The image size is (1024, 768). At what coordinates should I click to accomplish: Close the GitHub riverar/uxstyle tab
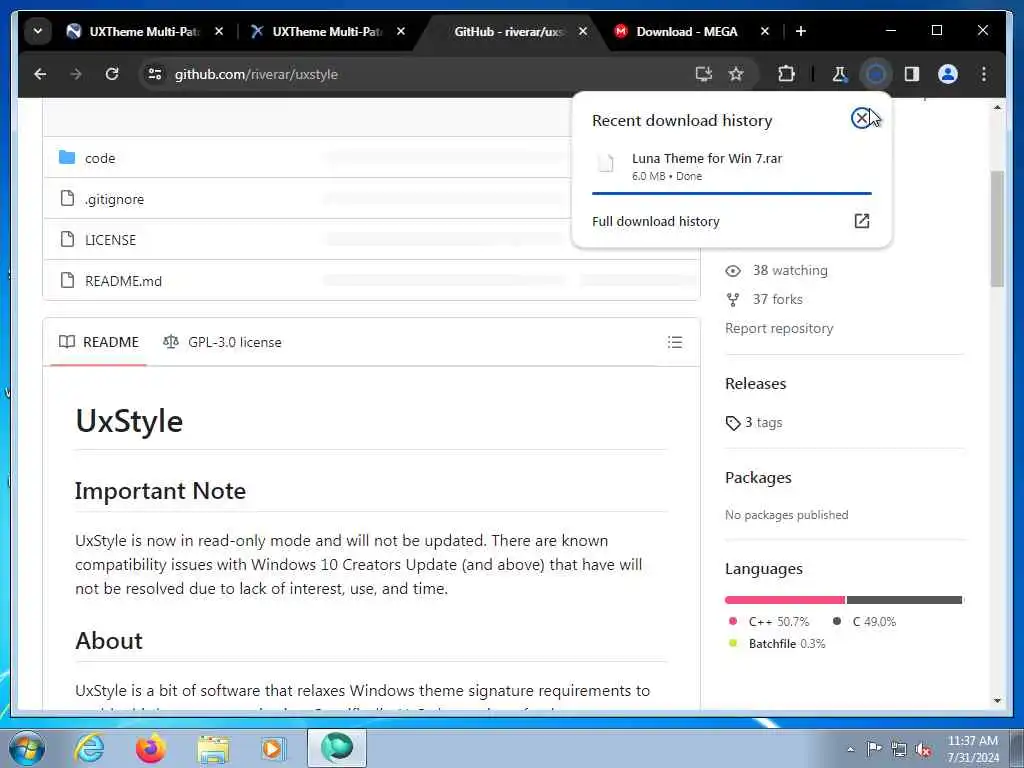[583, 31]
